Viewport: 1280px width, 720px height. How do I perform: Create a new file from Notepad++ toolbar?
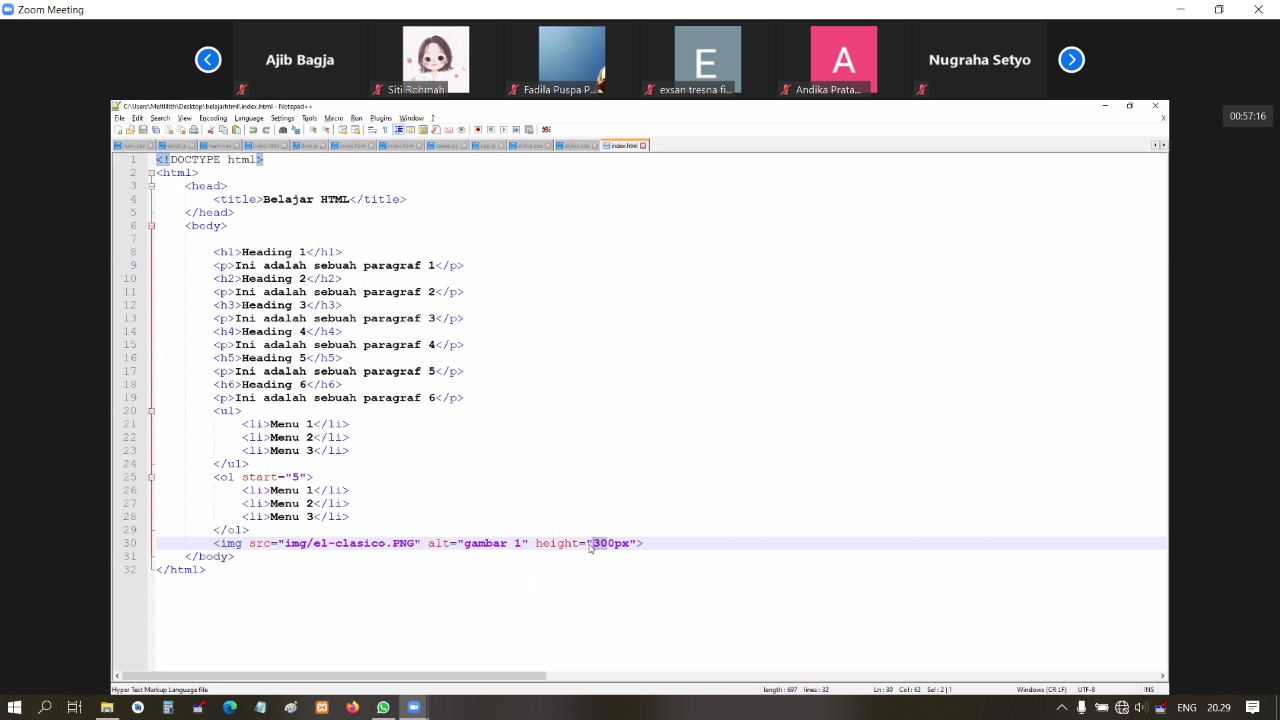(118, 130)
